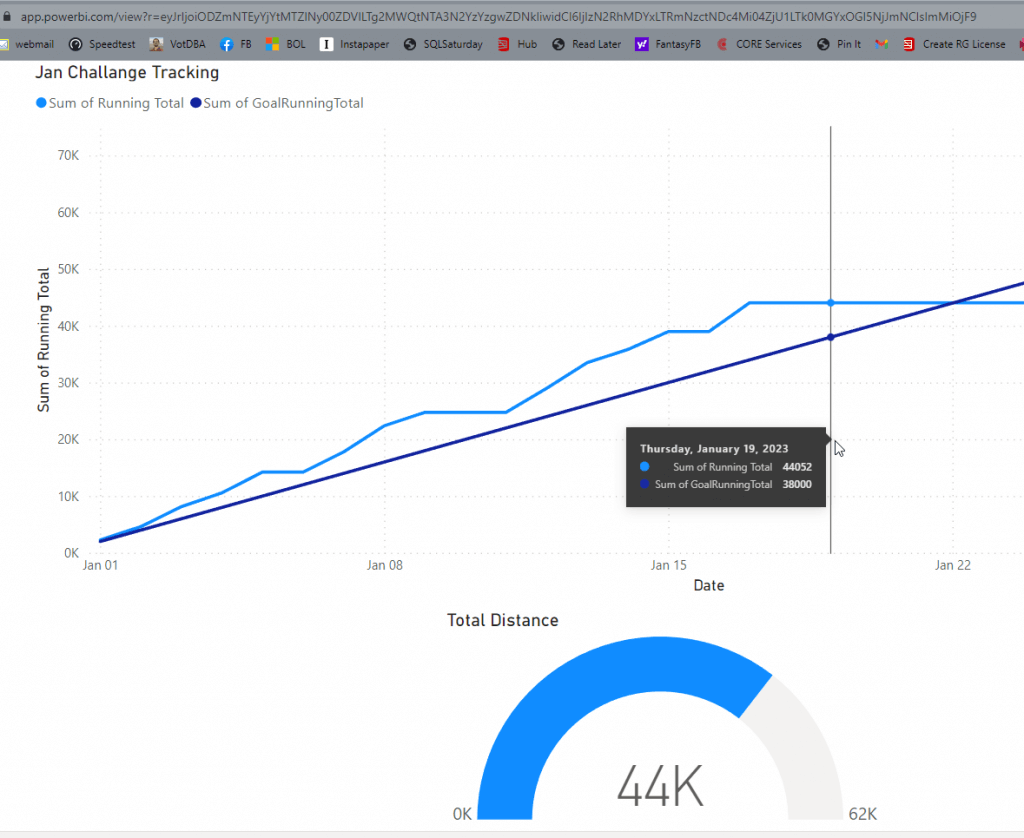The height and width of the screenshot is (838, 1024).
Task: Open the FantasyFB Yahoo bookmark
Action: point(668,44)
